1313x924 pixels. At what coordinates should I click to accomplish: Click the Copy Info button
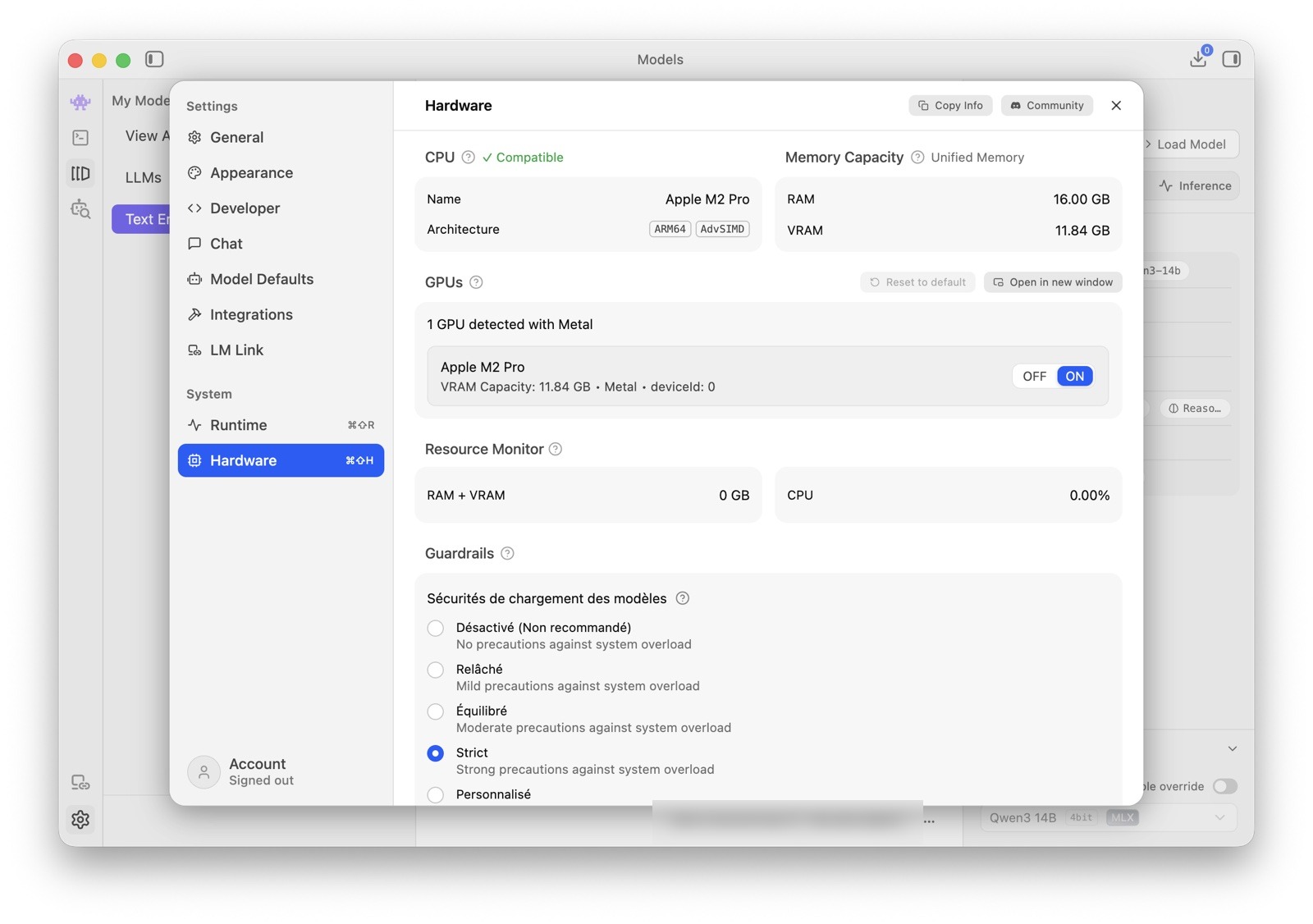click(x=950, y=105)
